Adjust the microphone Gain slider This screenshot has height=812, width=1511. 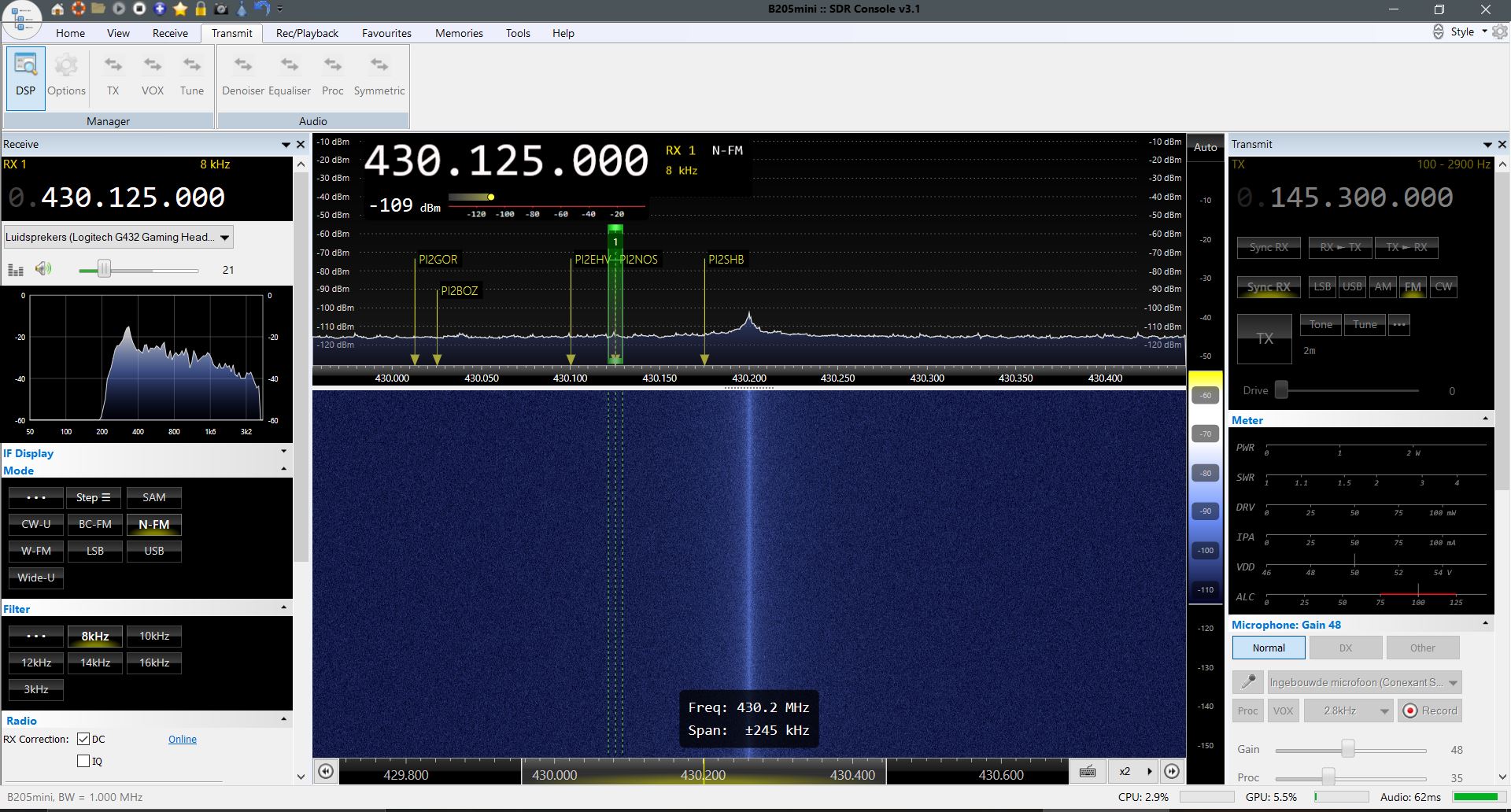pyautogui.click(x=1348, y=750)
